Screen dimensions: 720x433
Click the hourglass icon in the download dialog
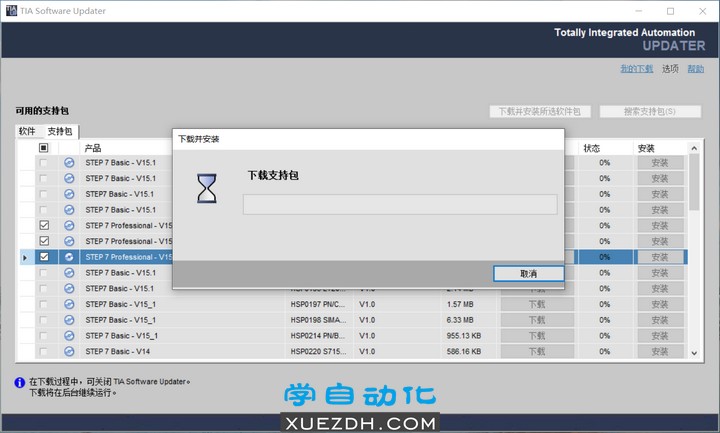[207, 188]
